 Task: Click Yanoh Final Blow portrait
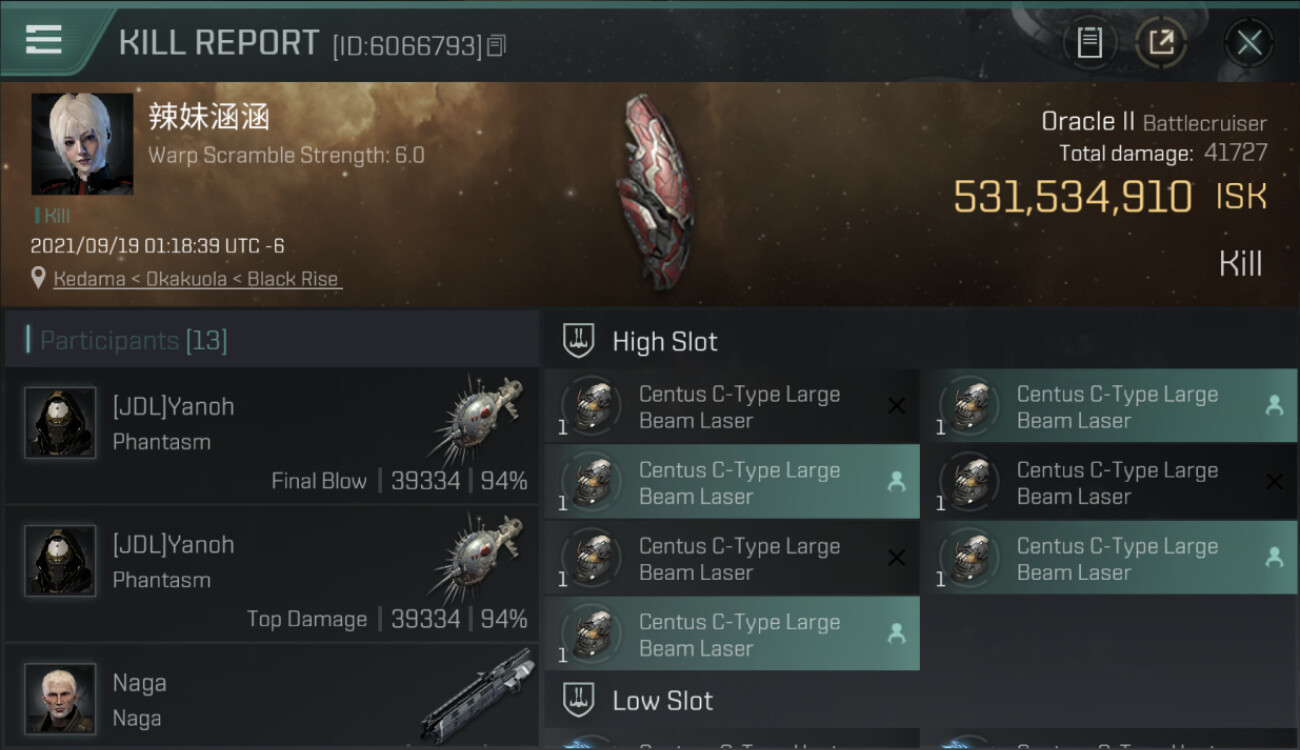point(60,423)
